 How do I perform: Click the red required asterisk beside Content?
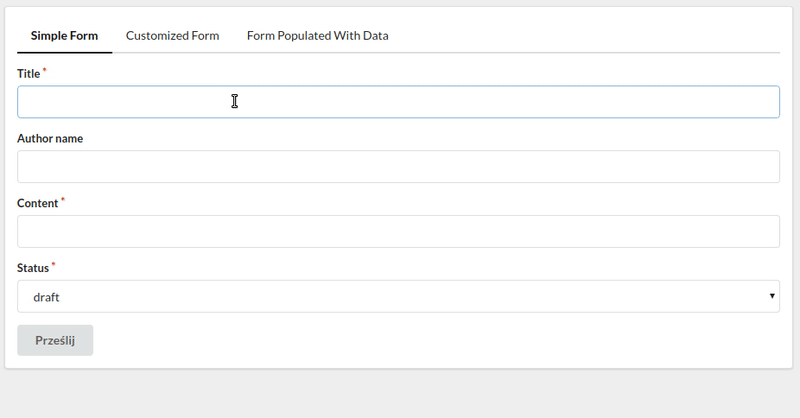[x=63, y=200]
